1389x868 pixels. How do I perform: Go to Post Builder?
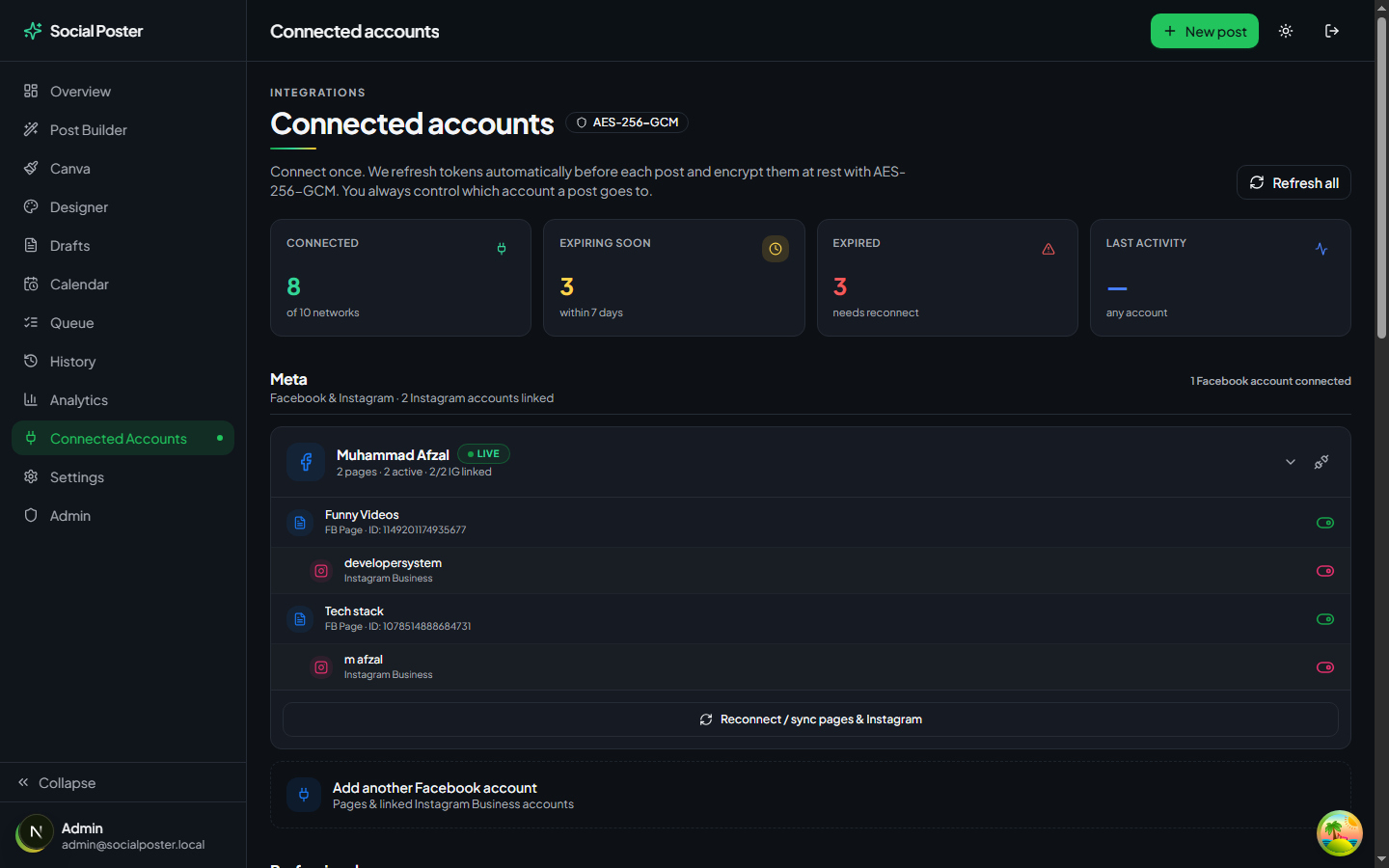[123, 130]
